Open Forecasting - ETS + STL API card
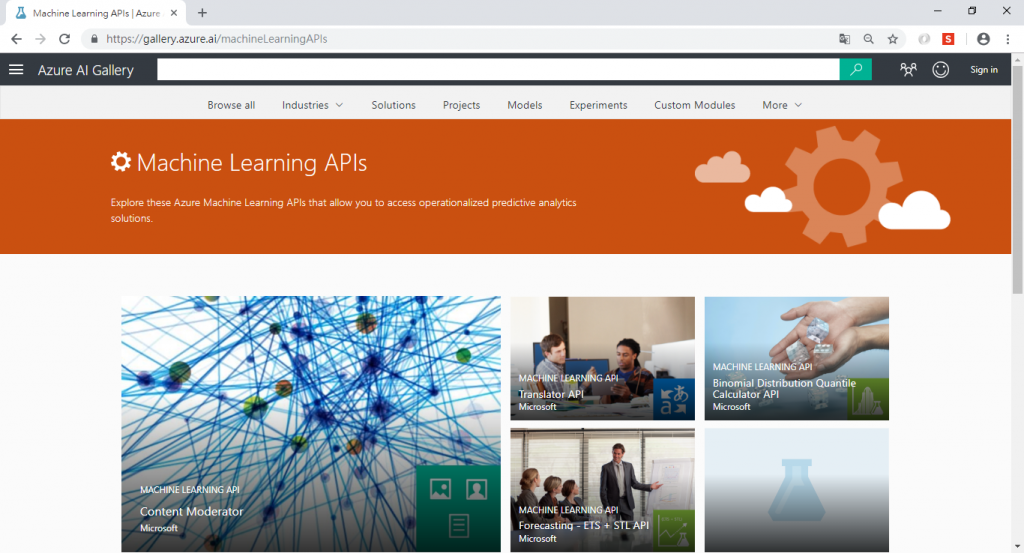 (602, 490)
